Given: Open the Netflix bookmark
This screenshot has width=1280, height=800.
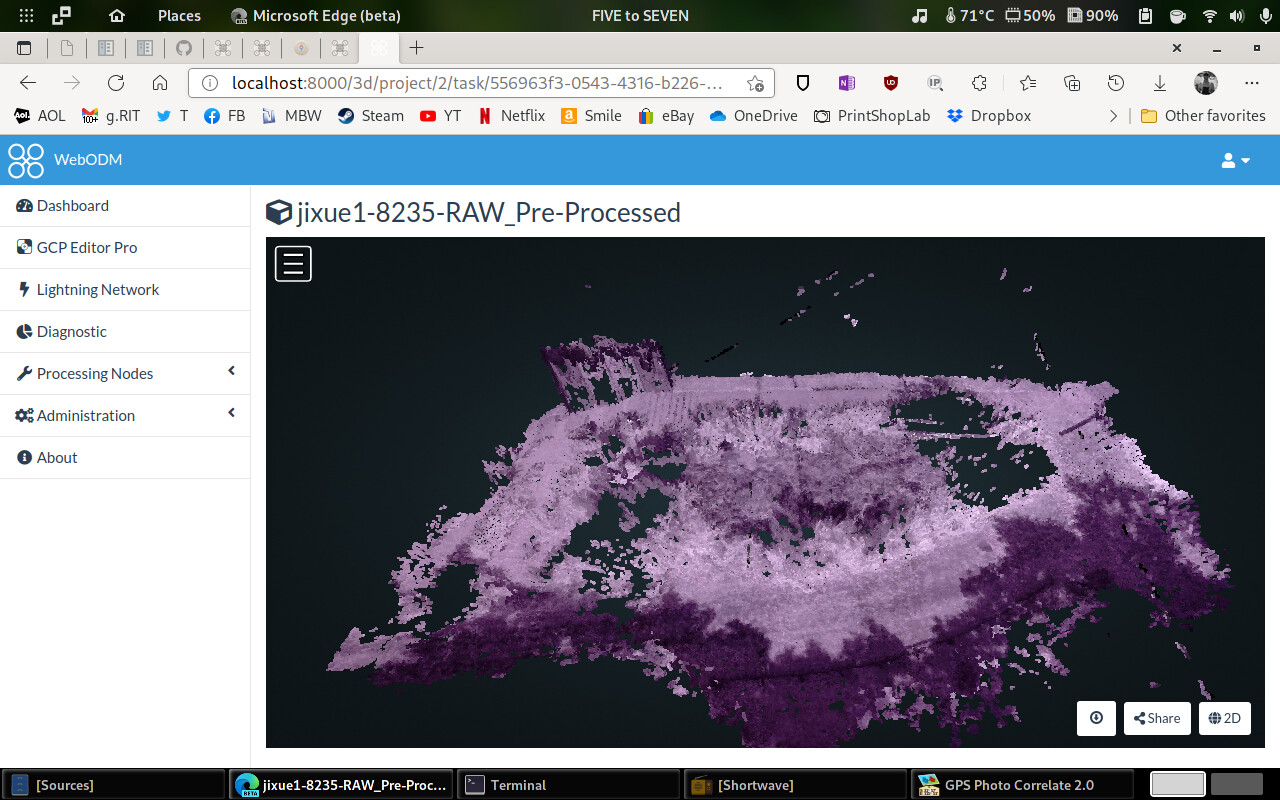Looking at the screenshot, I should 511,116.
